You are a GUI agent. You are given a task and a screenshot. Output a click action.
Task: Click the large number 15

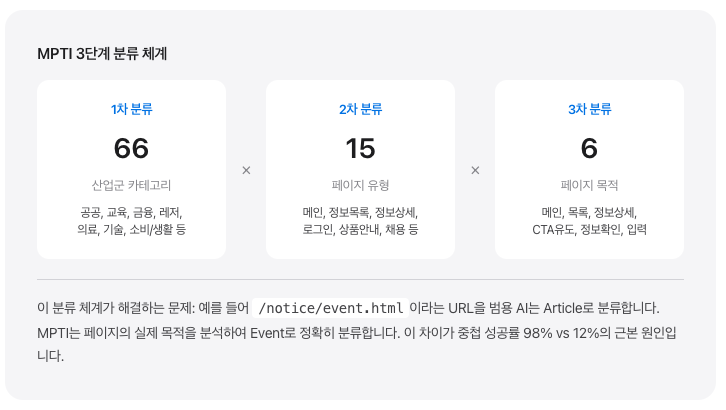pos(360,148)
